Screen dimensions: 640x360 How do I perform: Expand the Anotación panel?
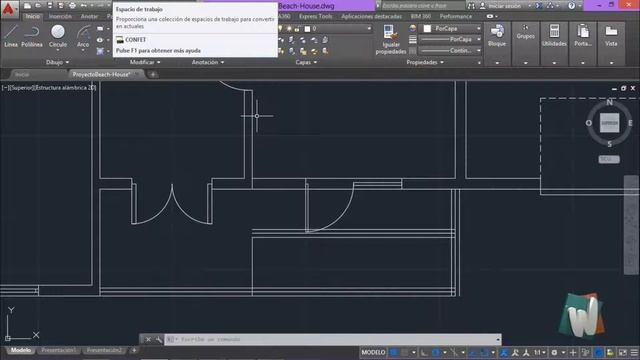pos(208,62)
